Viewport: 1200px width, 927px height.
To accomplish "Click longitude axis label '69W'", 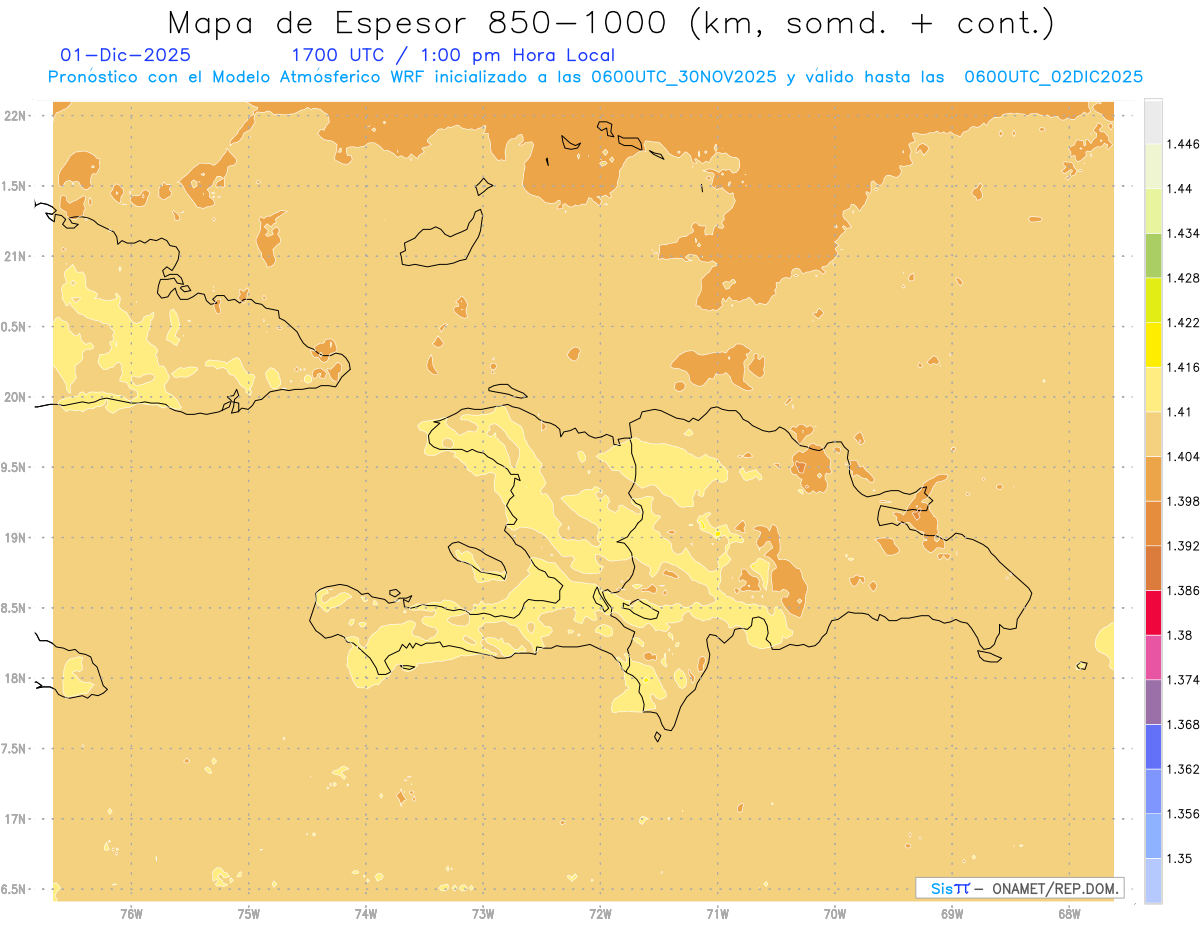I will 952,913.
